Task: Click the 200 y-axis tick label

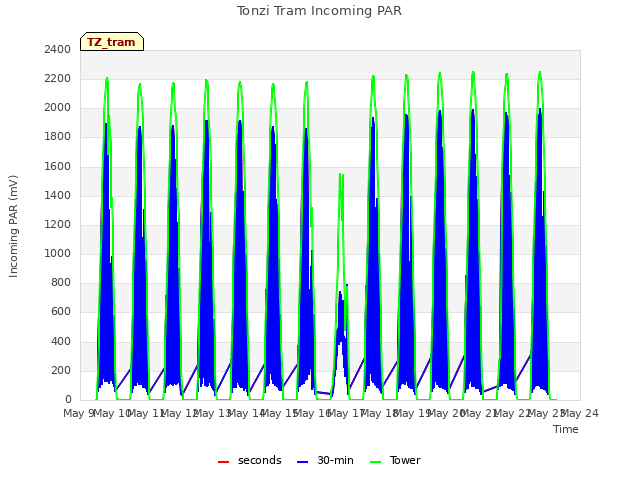Action: (x=61, y=371)
